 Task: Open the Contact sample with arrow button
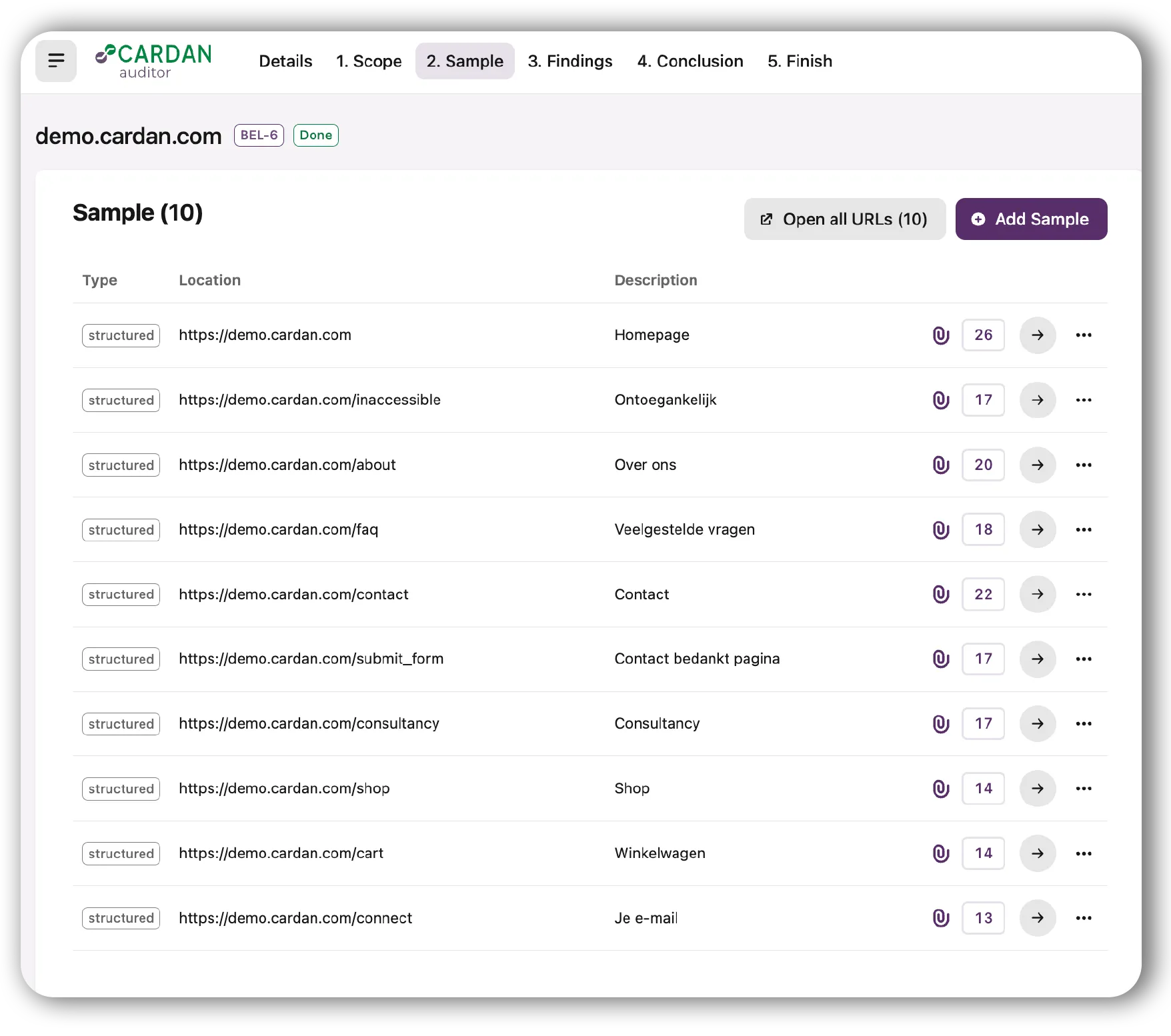click(1038, 594)
